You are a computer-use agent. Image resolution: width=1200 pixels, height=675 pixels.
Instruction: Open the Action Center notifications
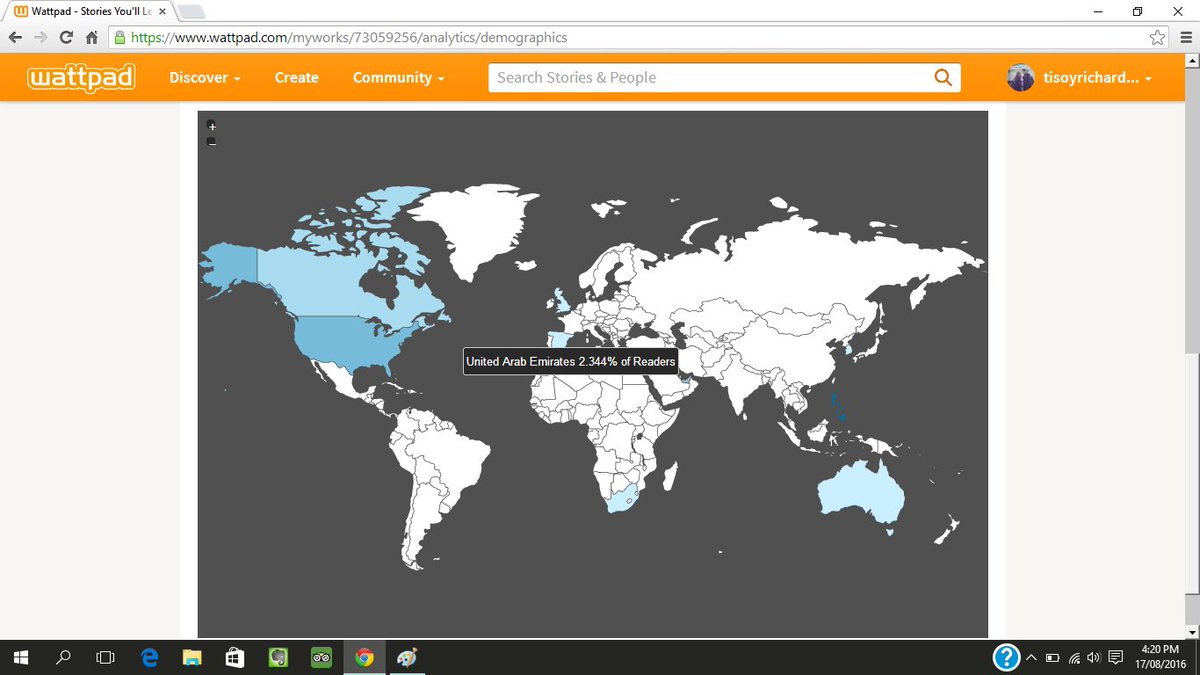tap(1115, 657)
